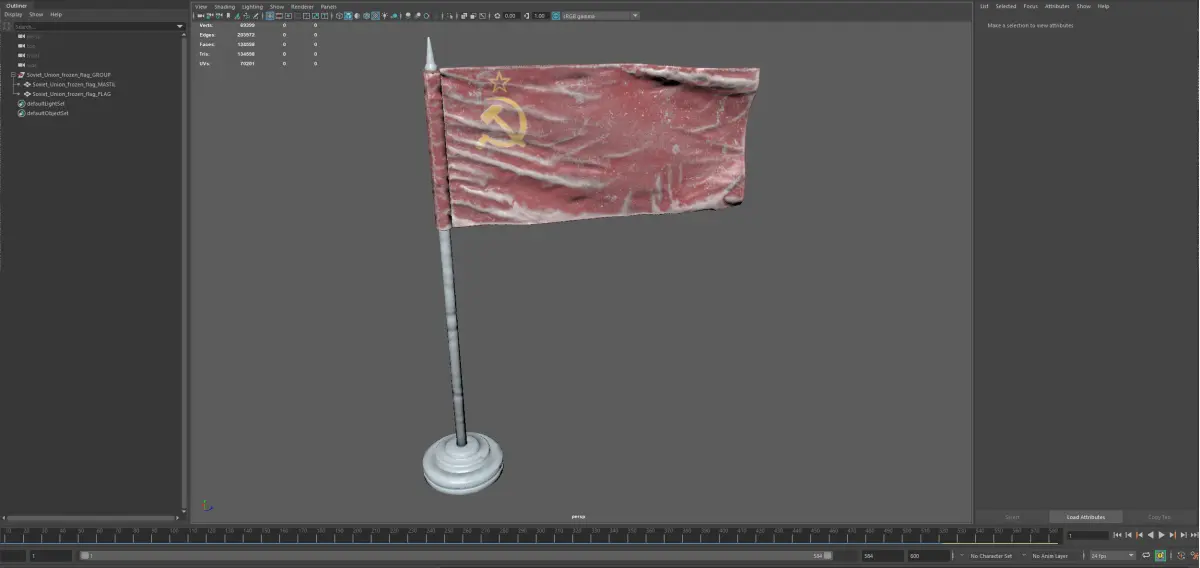Click the gamma value field showing 1.00
The image size is (1200, 568).
(x=540, y=16)
